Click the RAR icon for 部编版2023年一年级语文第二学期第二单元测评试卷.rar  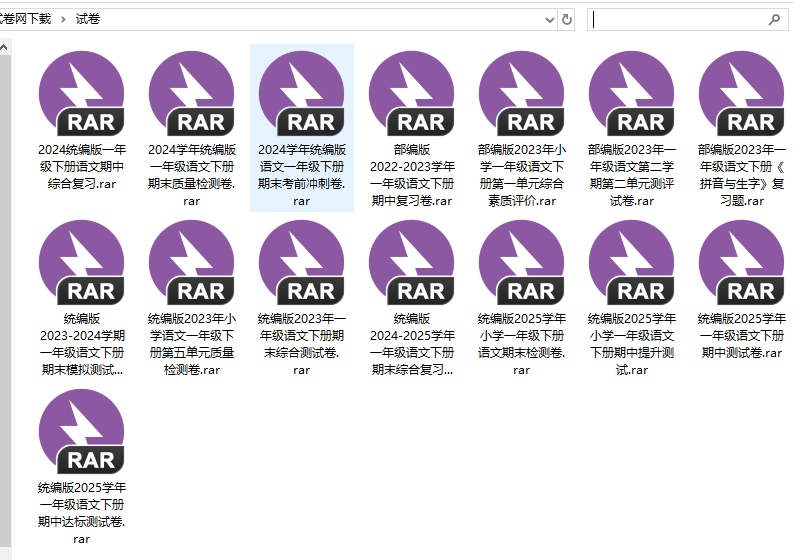[x=631, y=94]
